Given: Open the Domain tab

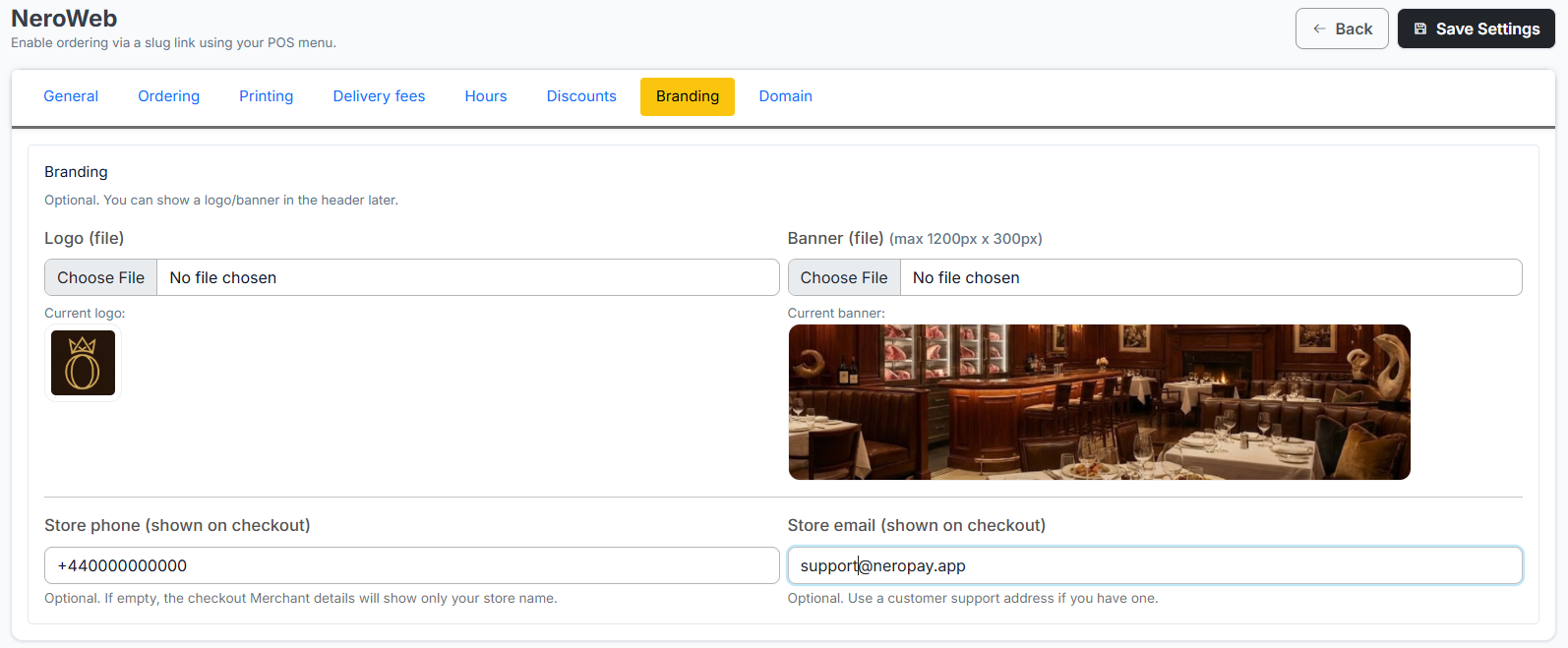Looking at the screenshot, I should [x=785, y=96].
